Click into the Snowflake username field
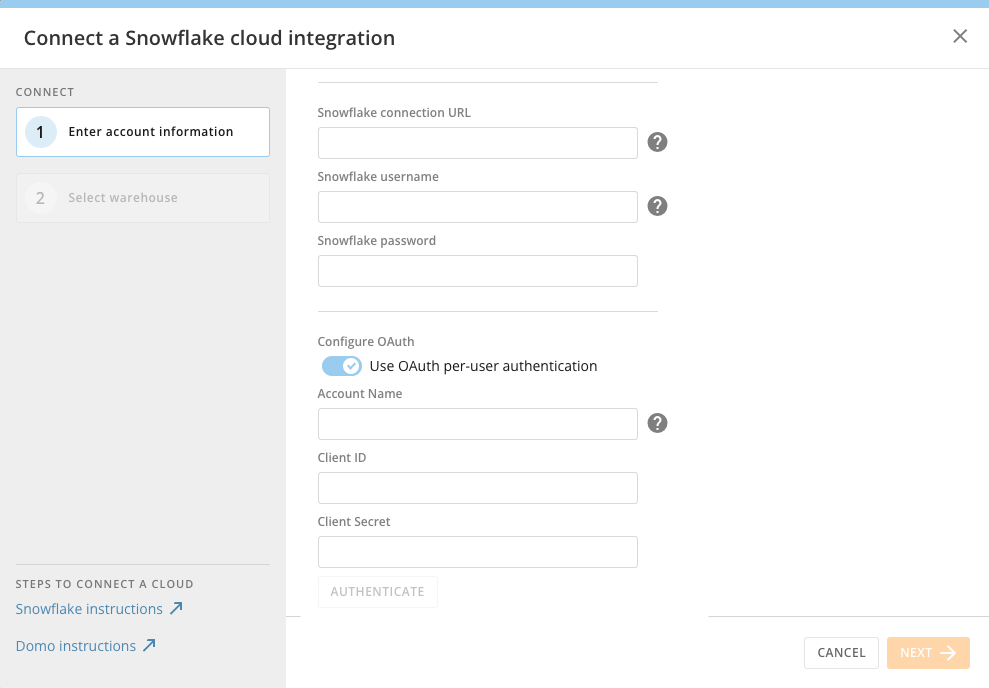 tap(477, 207)
